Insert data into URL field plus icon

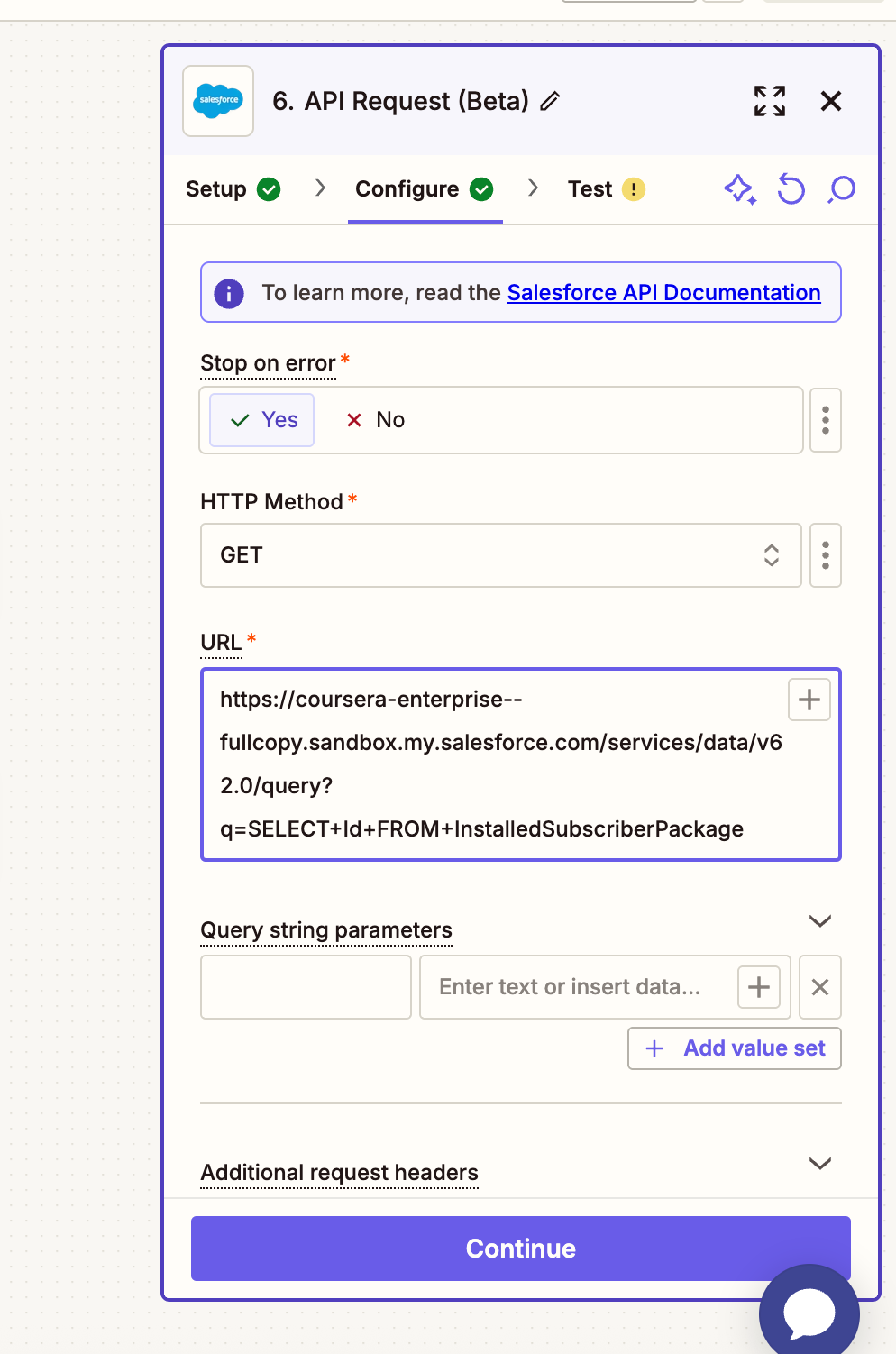809,700
